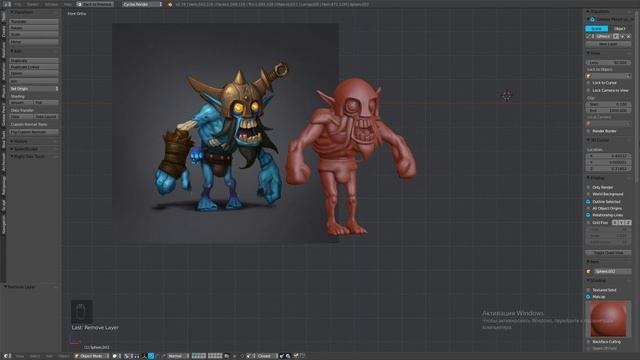Click the object icon in the Lock to Object field

589,76
